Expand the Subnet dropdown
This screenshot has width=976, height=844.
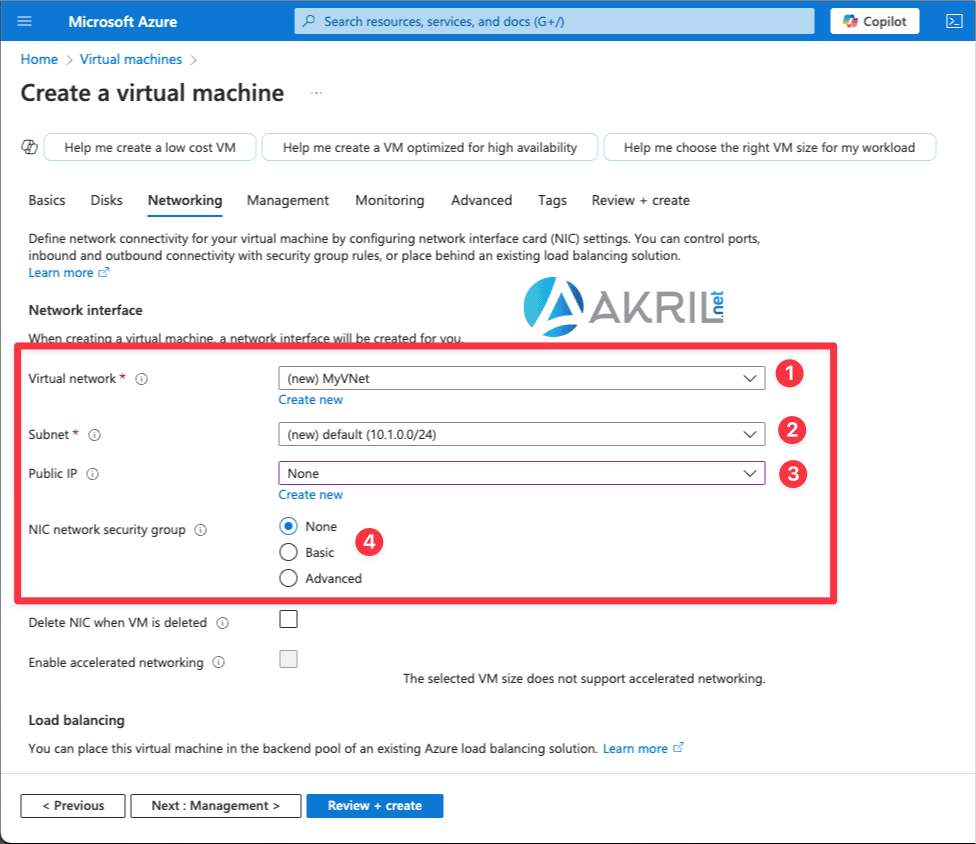(x=522, y=434)
